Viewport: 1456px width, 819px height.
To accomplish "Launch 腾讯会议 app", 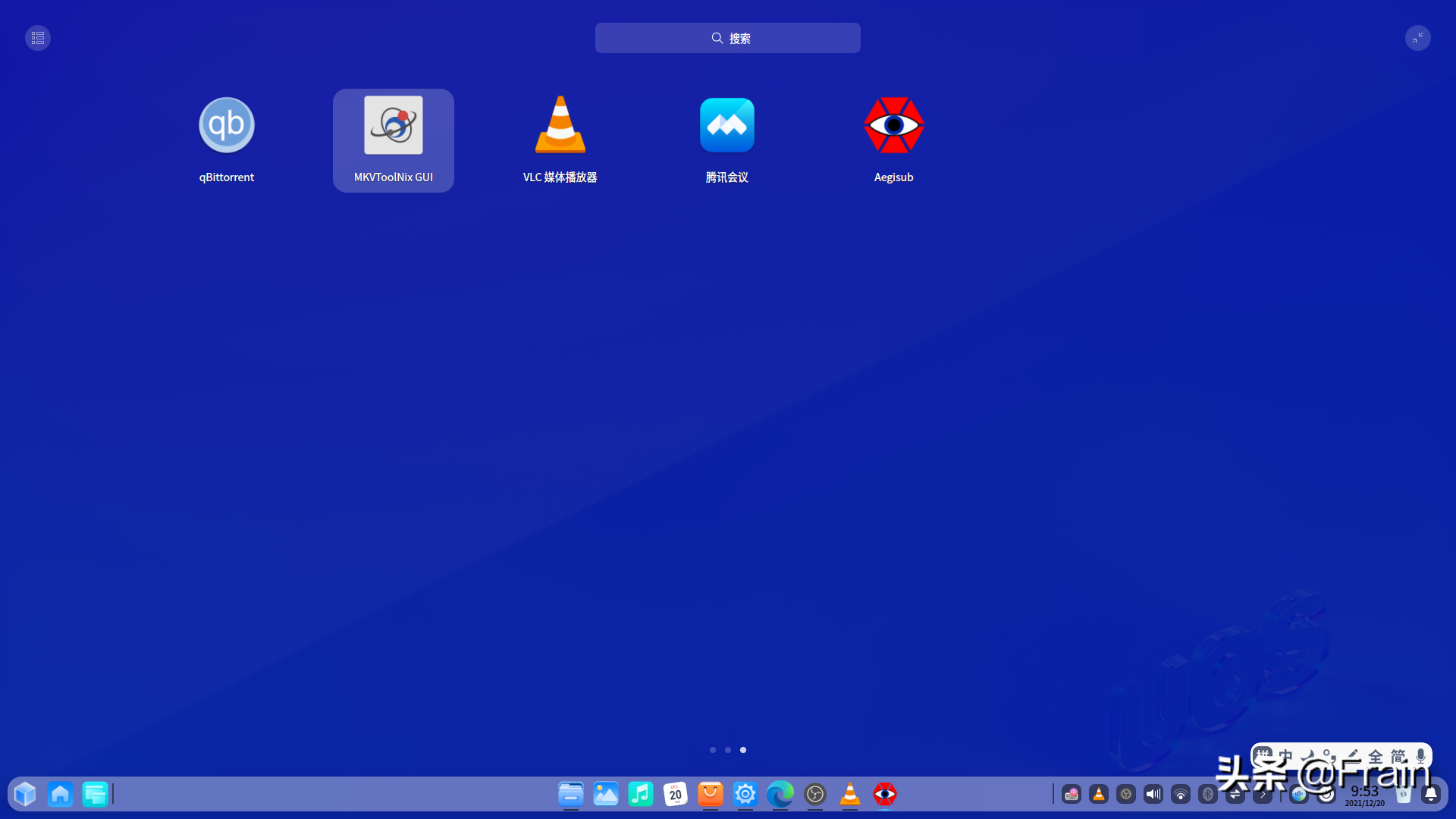I will [726, 140].
